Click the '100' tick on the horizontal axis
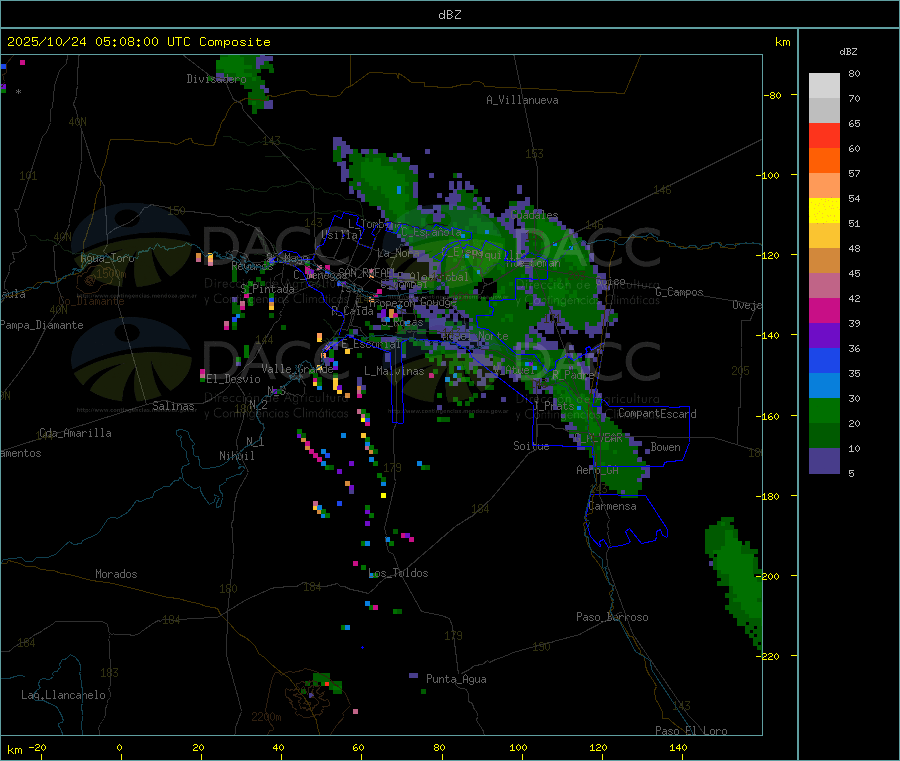 [x=518, y=747]
